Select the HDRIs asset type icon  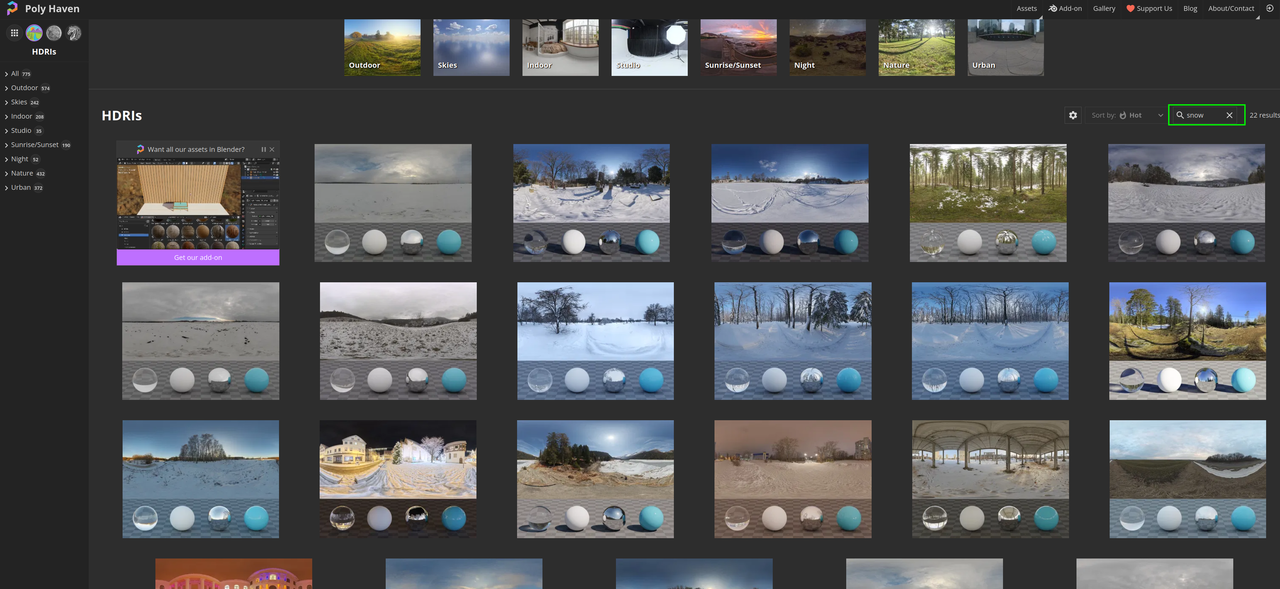point(34,33)
